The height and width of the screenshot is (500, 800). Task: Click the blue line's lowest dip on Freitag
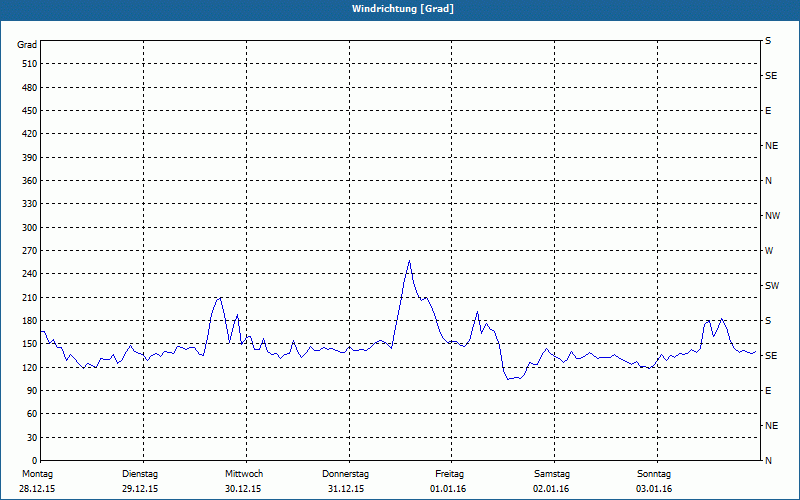[x=508, y=379]
